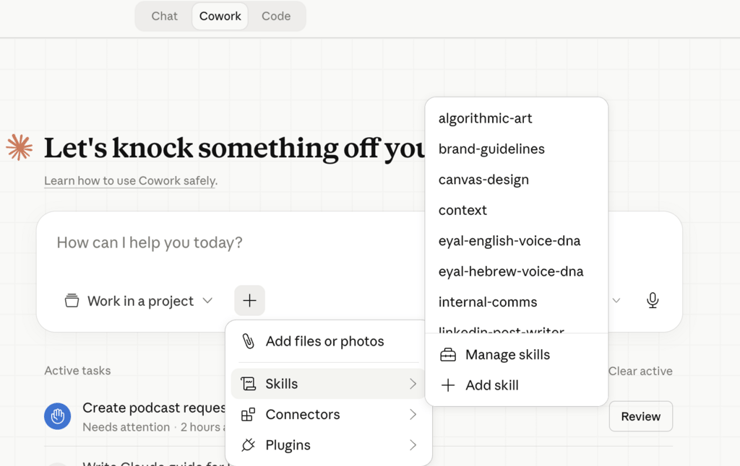Open the Work in a project dropdown
The image size is (740, 466).
[139, 301]
